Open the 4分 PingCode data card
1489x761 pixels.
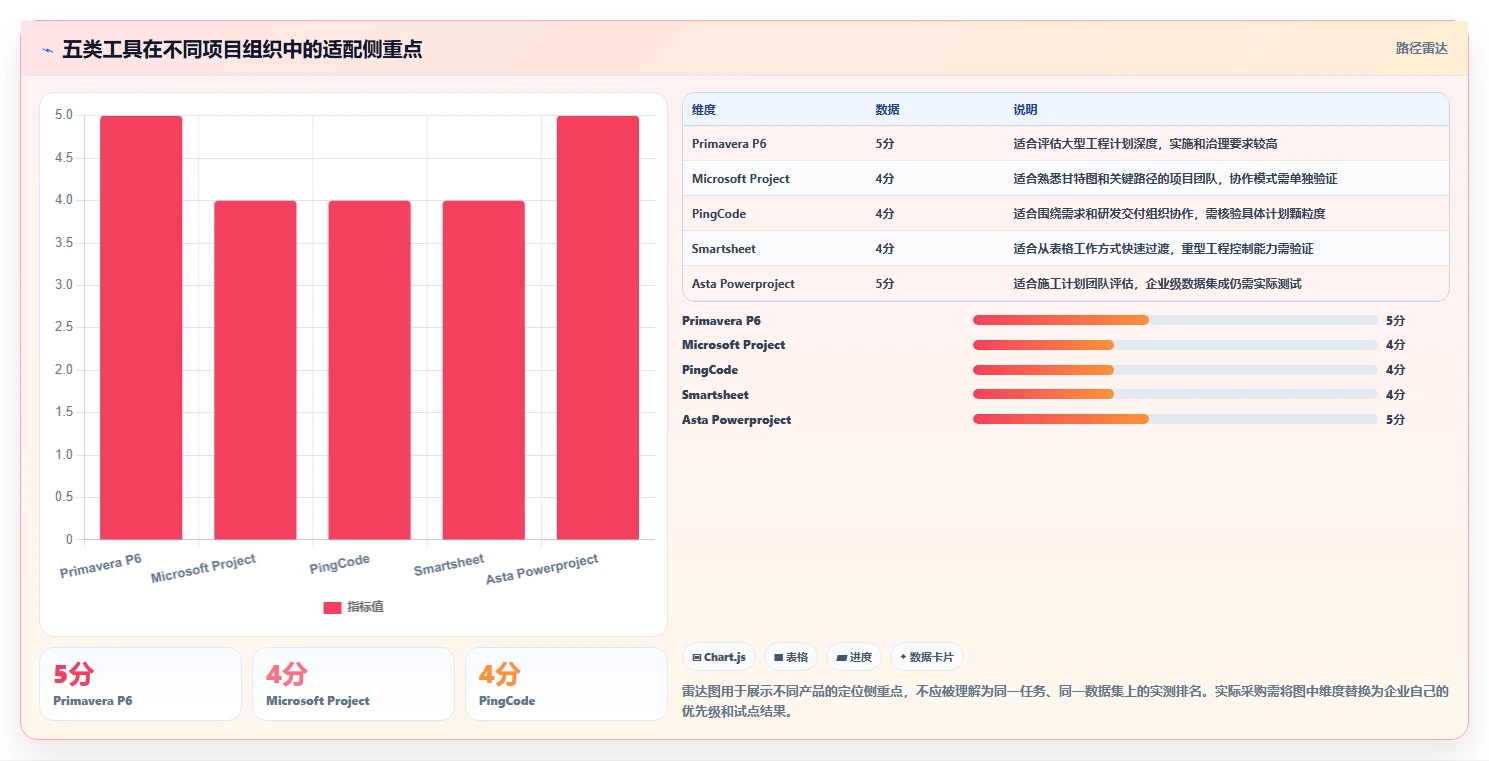[x=566, y=684]
